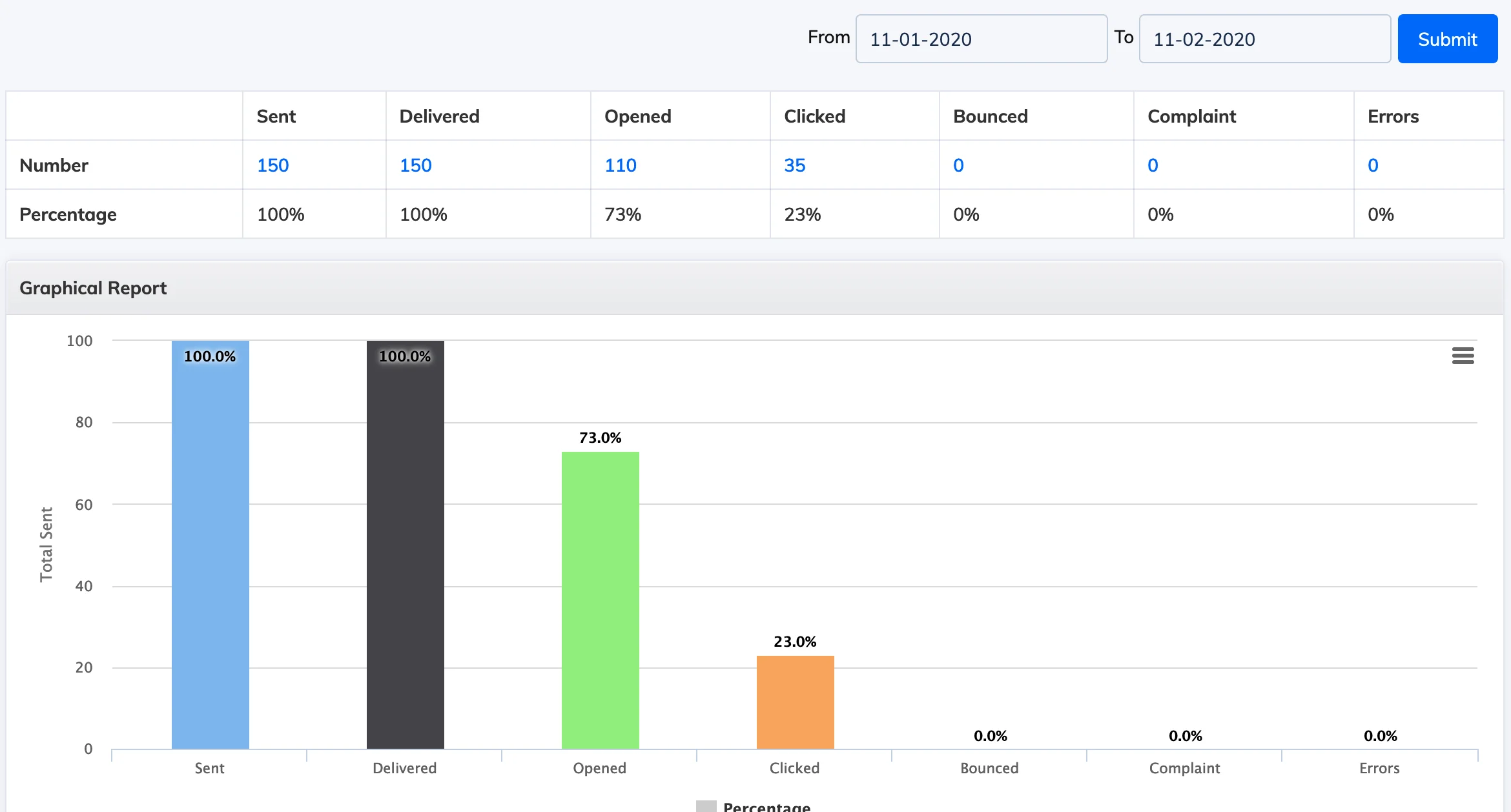This screenshot has width=1511, height=812.
Task: Click the Bounced x-axis label
Action: click(989, 768)
